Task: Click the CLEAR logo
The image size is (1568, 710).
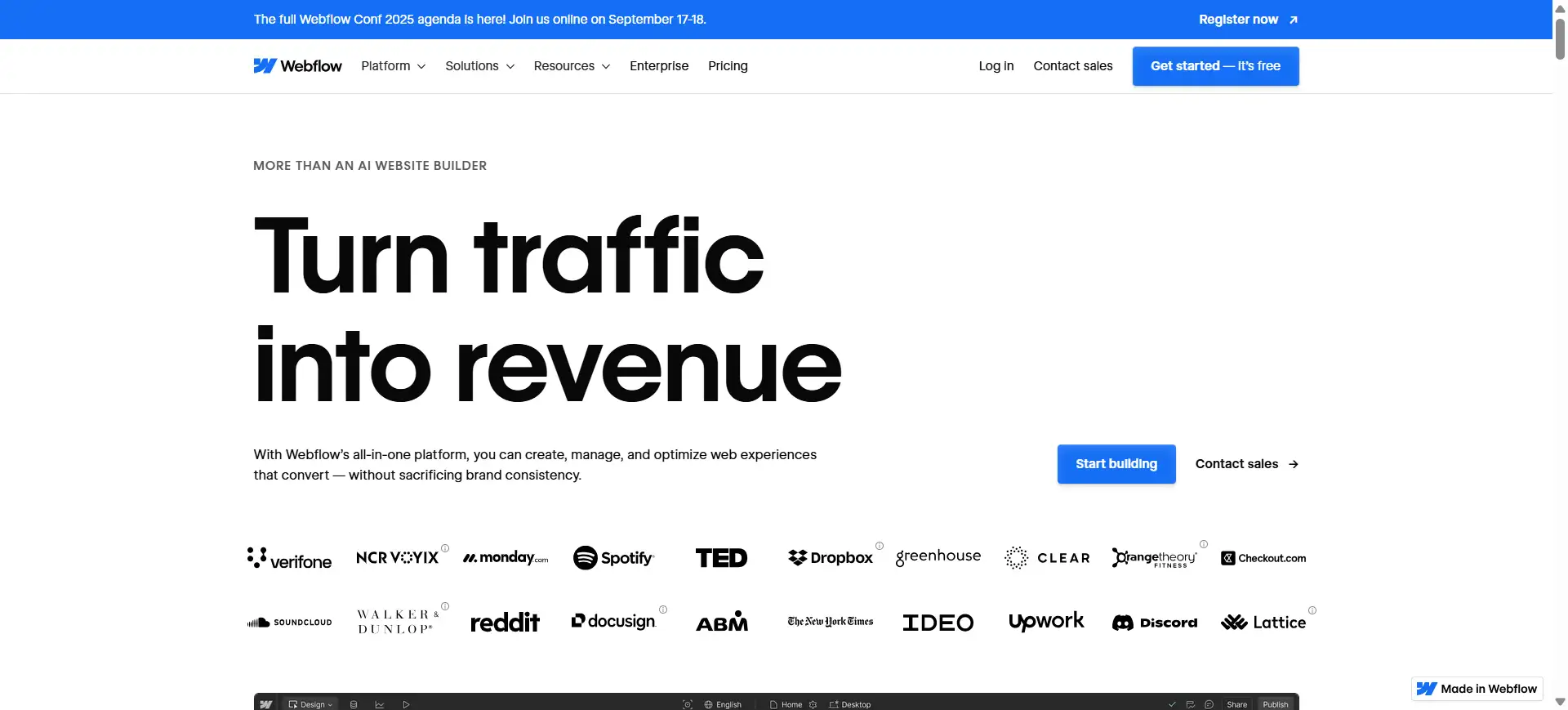Action: (1047, 558)
